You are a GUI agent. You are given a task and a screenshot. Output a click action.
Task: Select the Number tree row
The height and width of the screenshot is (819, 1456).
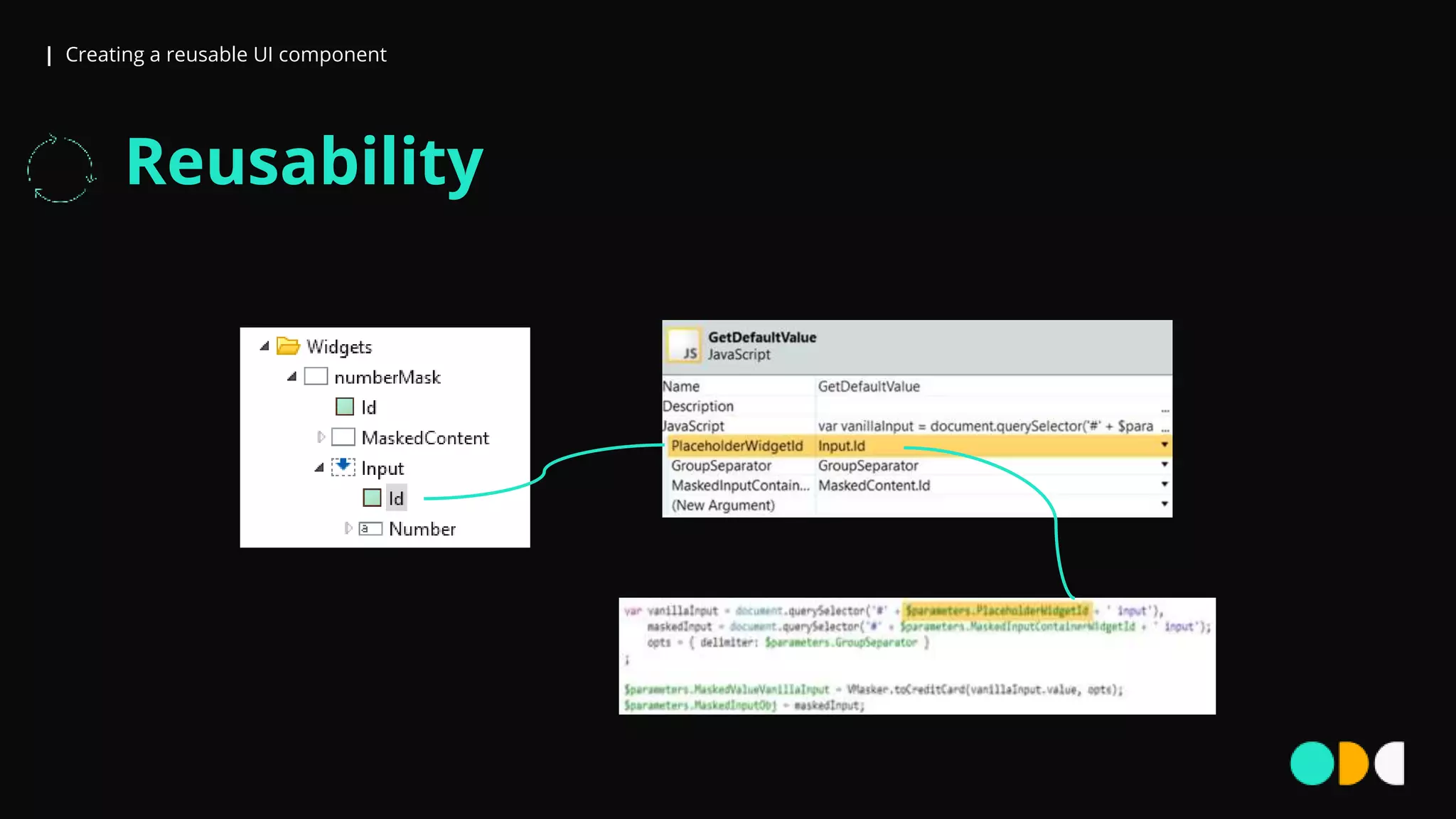tap(422, 529)
